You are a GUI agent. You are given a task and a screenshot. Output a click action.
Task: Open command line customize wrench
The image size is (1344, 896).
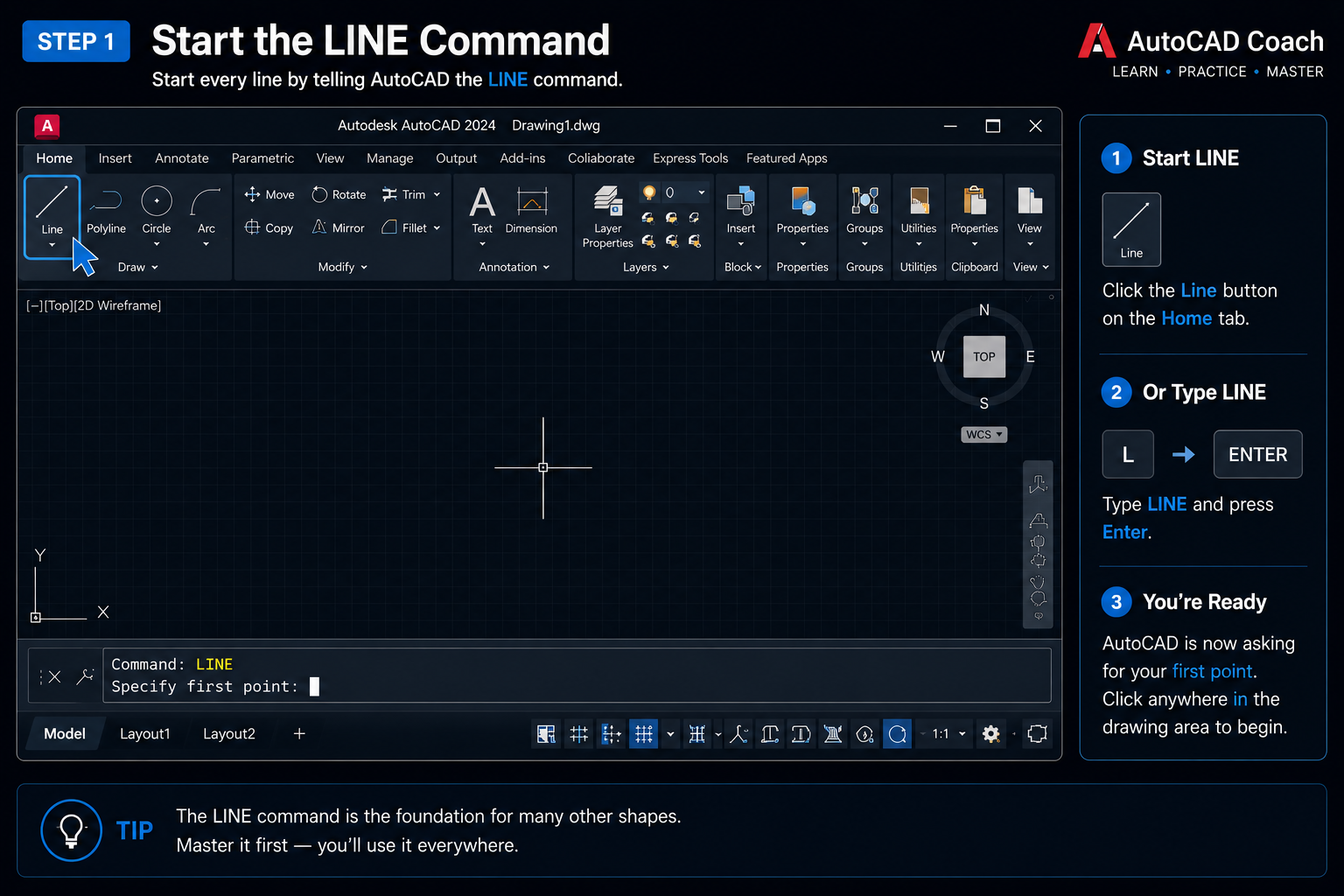coord(85,675)
